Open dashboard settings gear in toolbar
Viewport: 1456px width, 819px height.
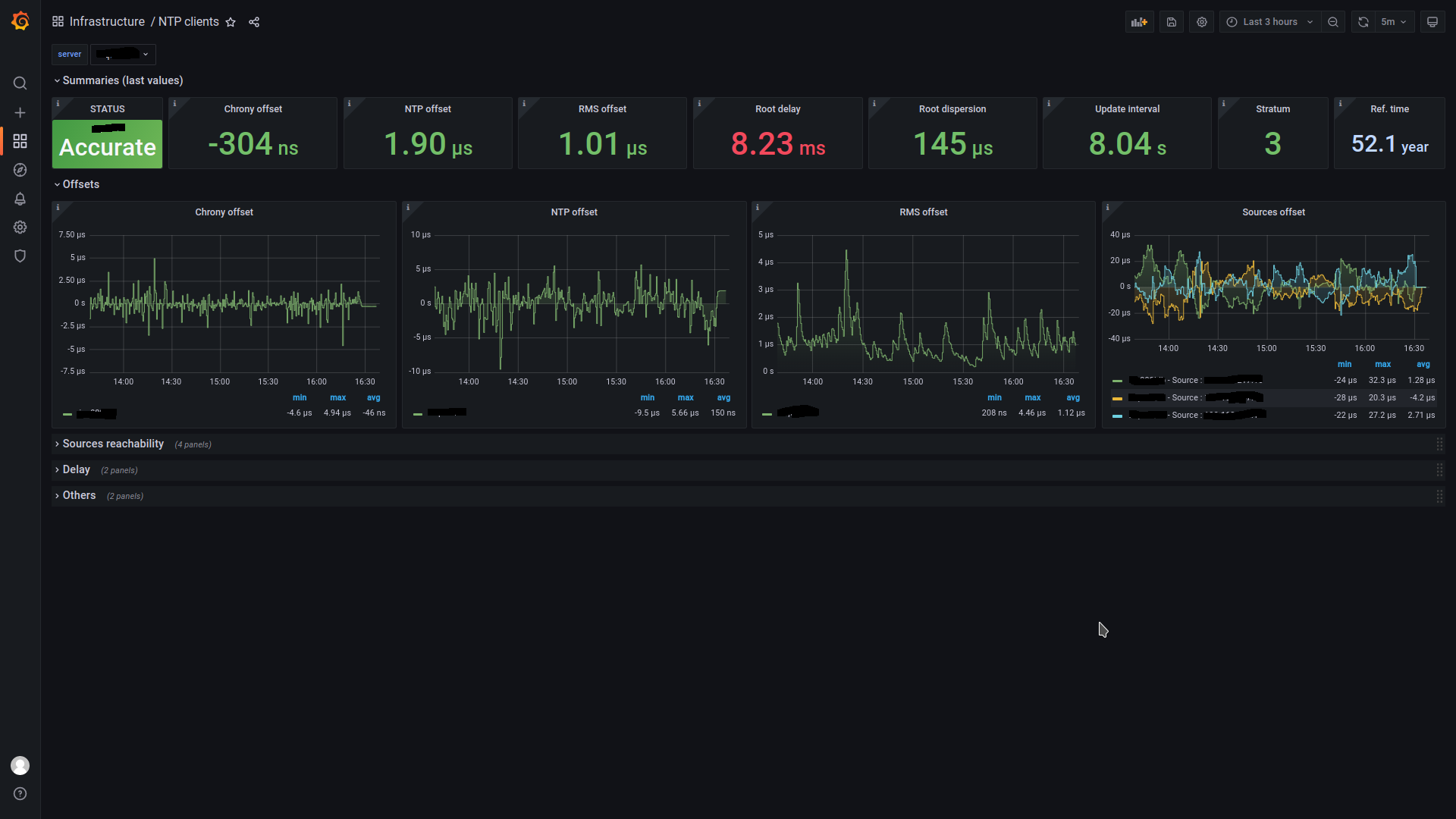tap(1202, 22)
